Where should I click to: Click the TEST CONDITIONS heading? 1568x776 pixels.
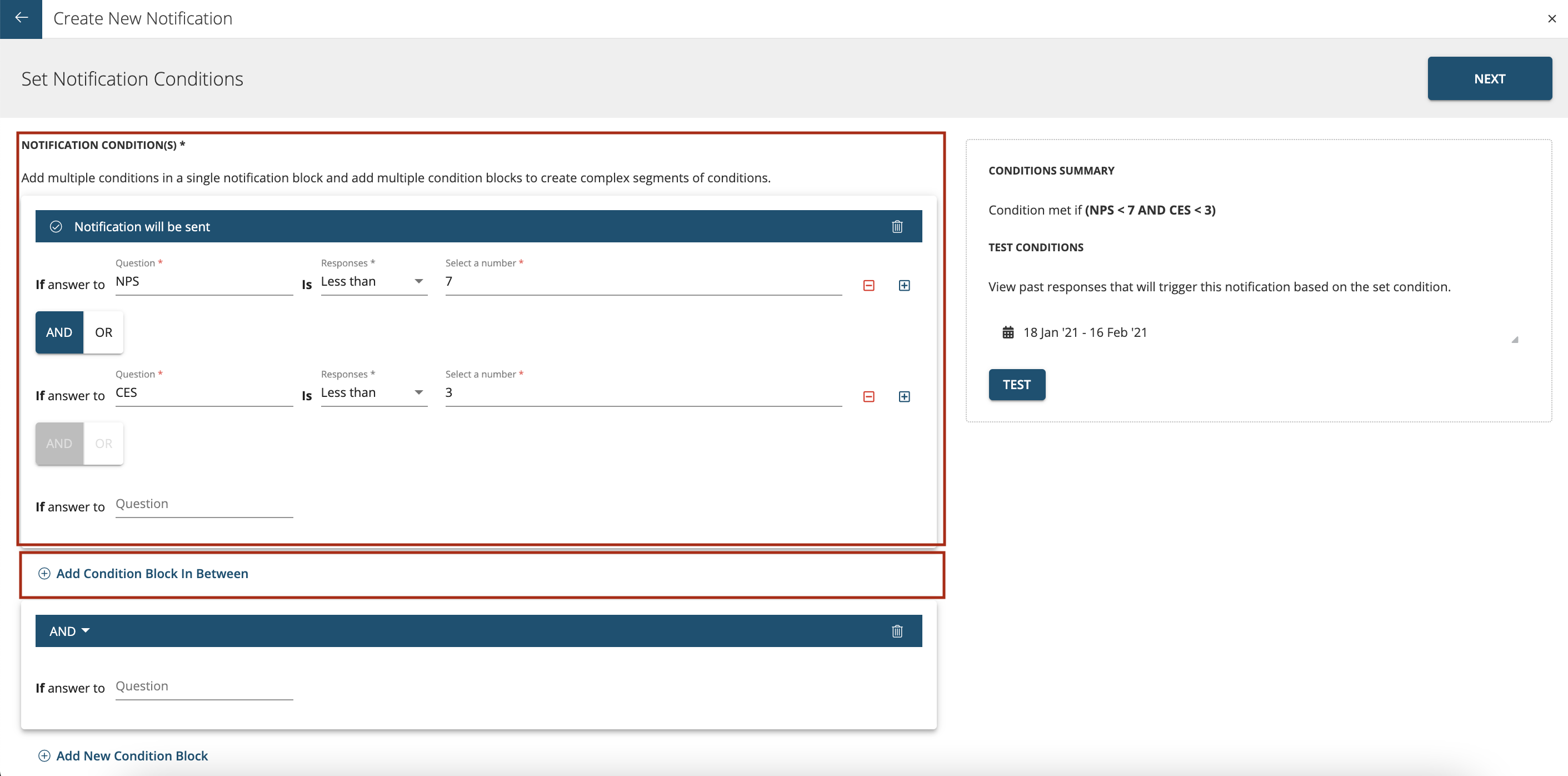click(1035, 248)
